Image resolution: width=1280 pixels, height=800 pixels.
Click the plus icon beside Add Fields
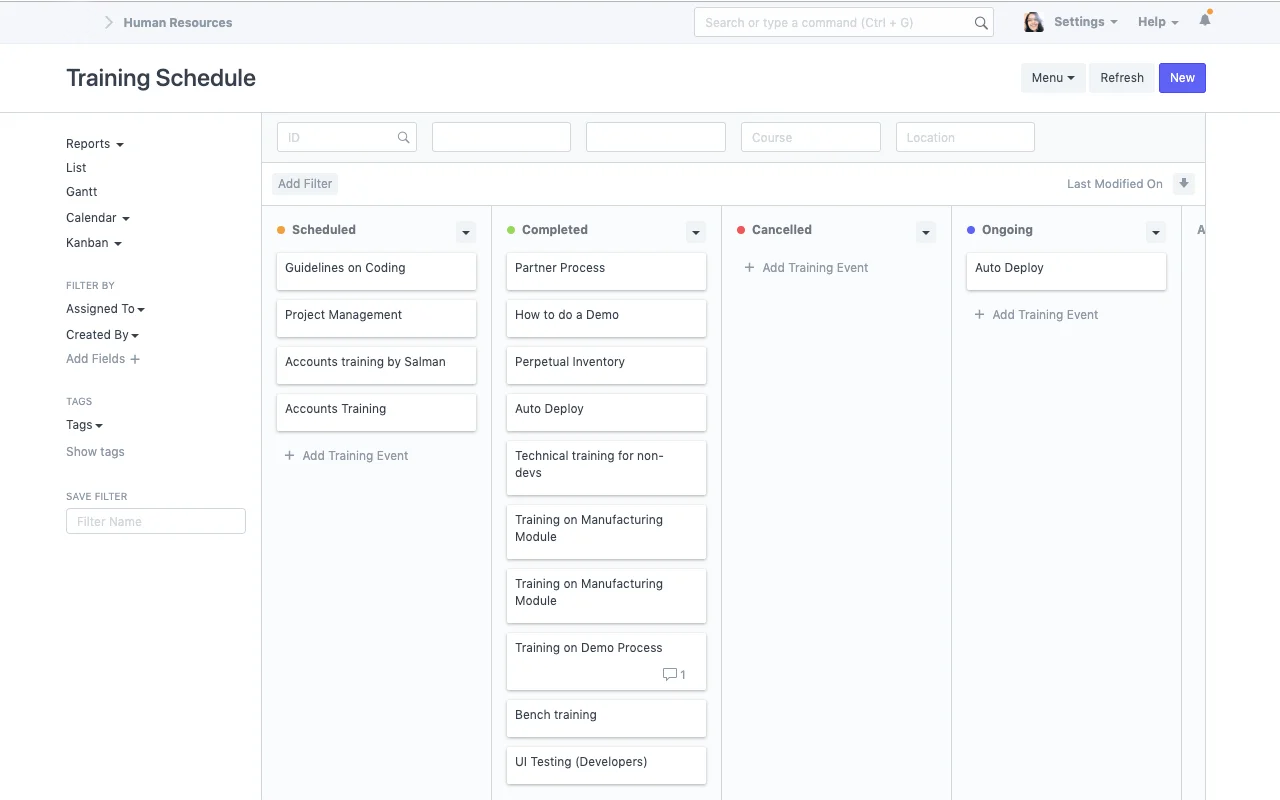(135, 359)
